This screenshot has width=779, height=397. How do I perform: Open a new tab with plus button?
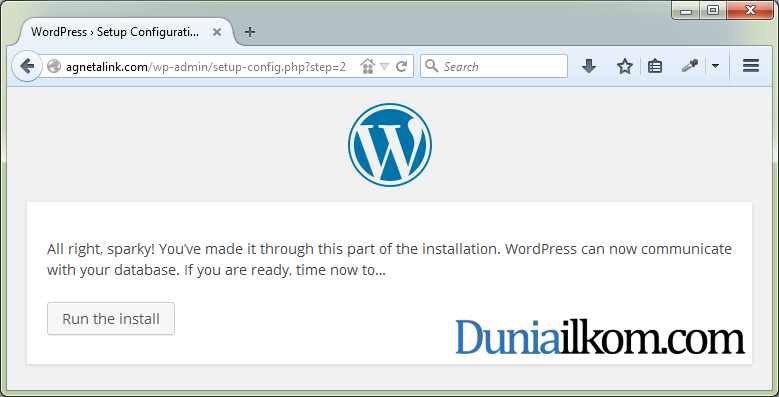click(250, 32)
